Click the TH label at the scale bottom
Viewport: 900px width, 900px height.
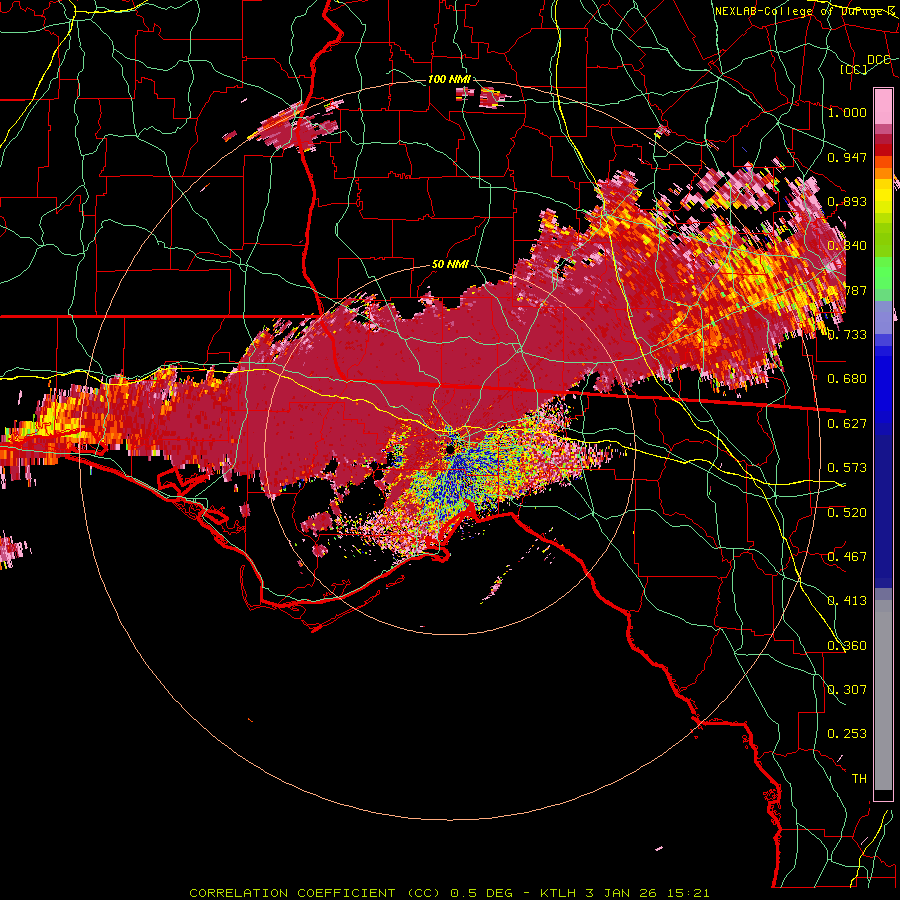pos(859,779)
